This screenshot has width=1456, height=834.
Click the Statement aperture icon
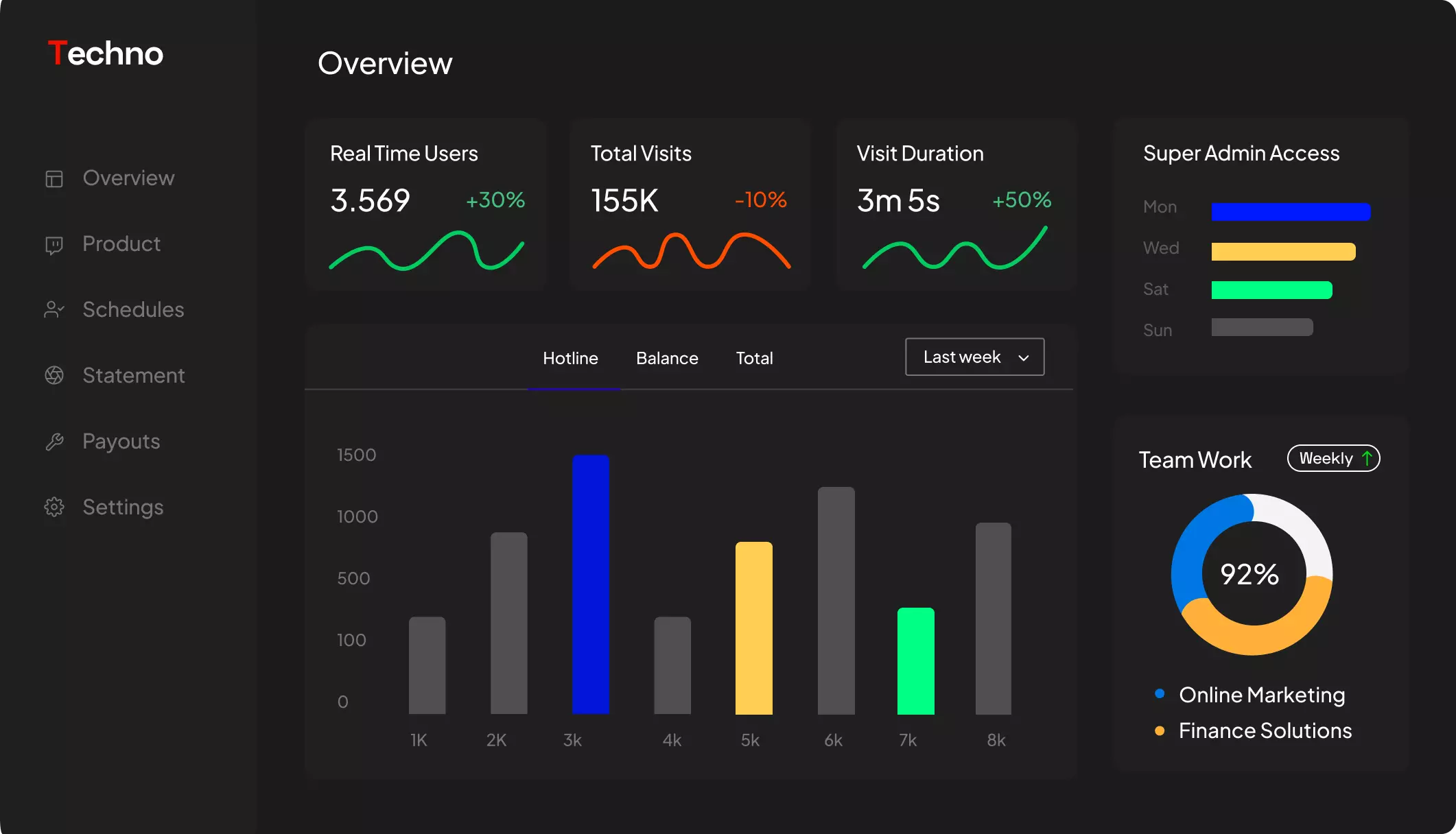[x=54, y=375]
